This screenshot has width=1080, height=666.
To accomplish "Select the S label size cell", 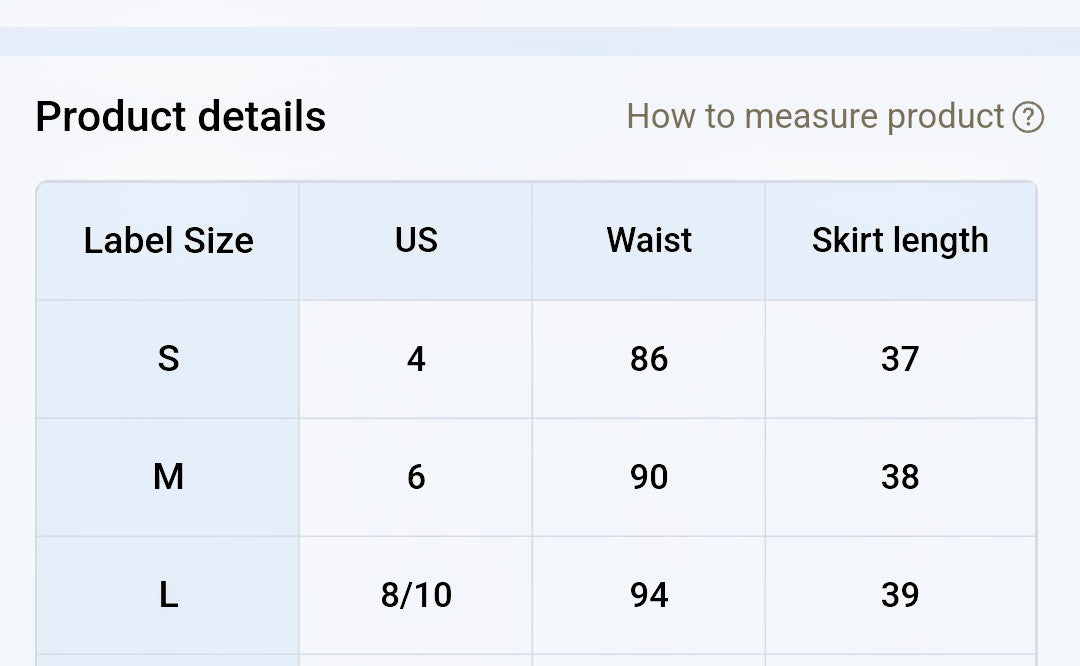I will pos(168,360).
